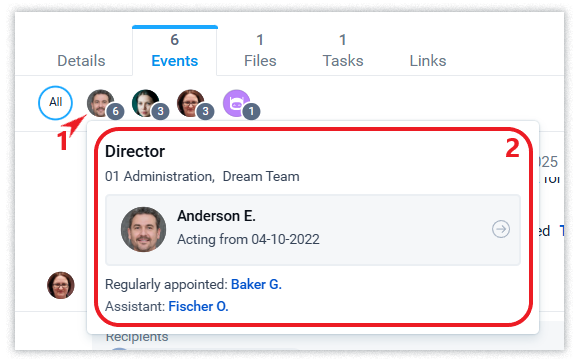Click the Anderson E. name in the card
Viewport: 579px width, 364px height.
216,216
